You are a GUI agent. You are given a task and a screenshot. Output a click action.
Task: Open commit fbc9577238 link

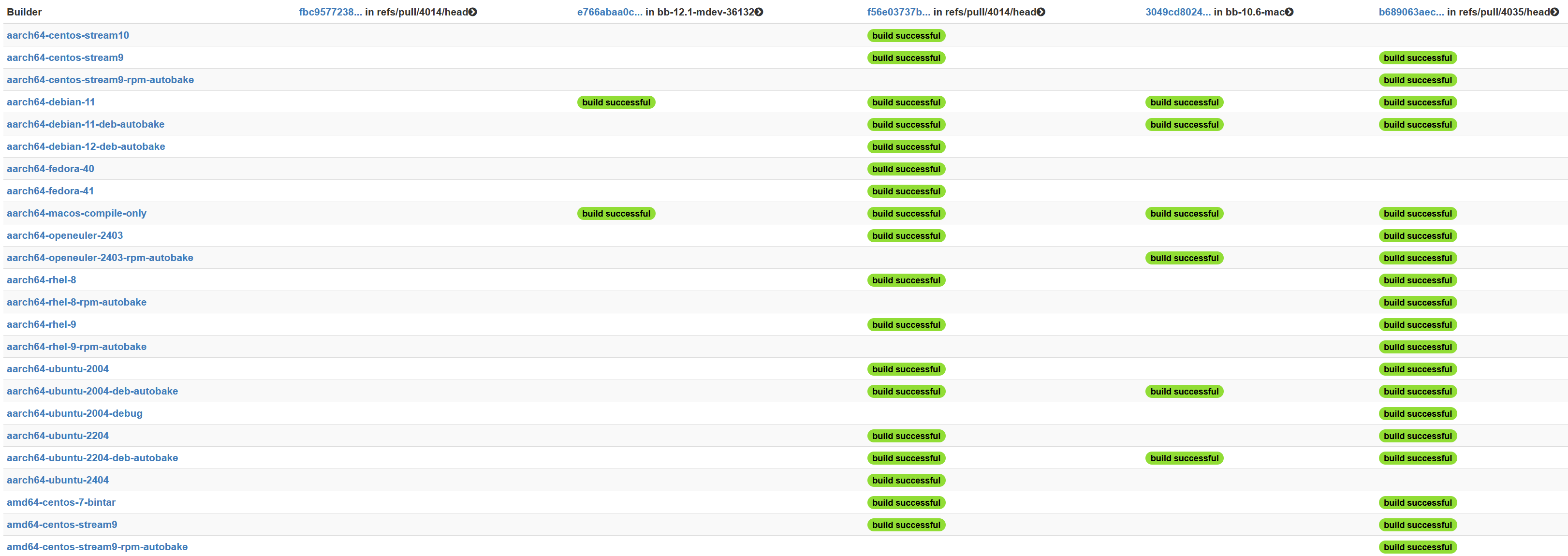click(x=330, y=12)
